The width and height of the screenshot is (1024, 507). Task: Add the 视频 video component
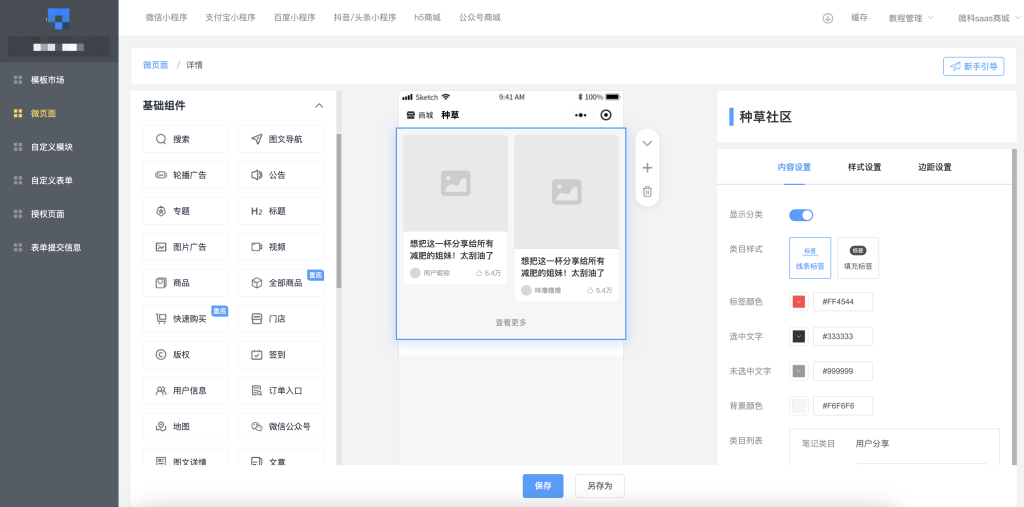281,247
